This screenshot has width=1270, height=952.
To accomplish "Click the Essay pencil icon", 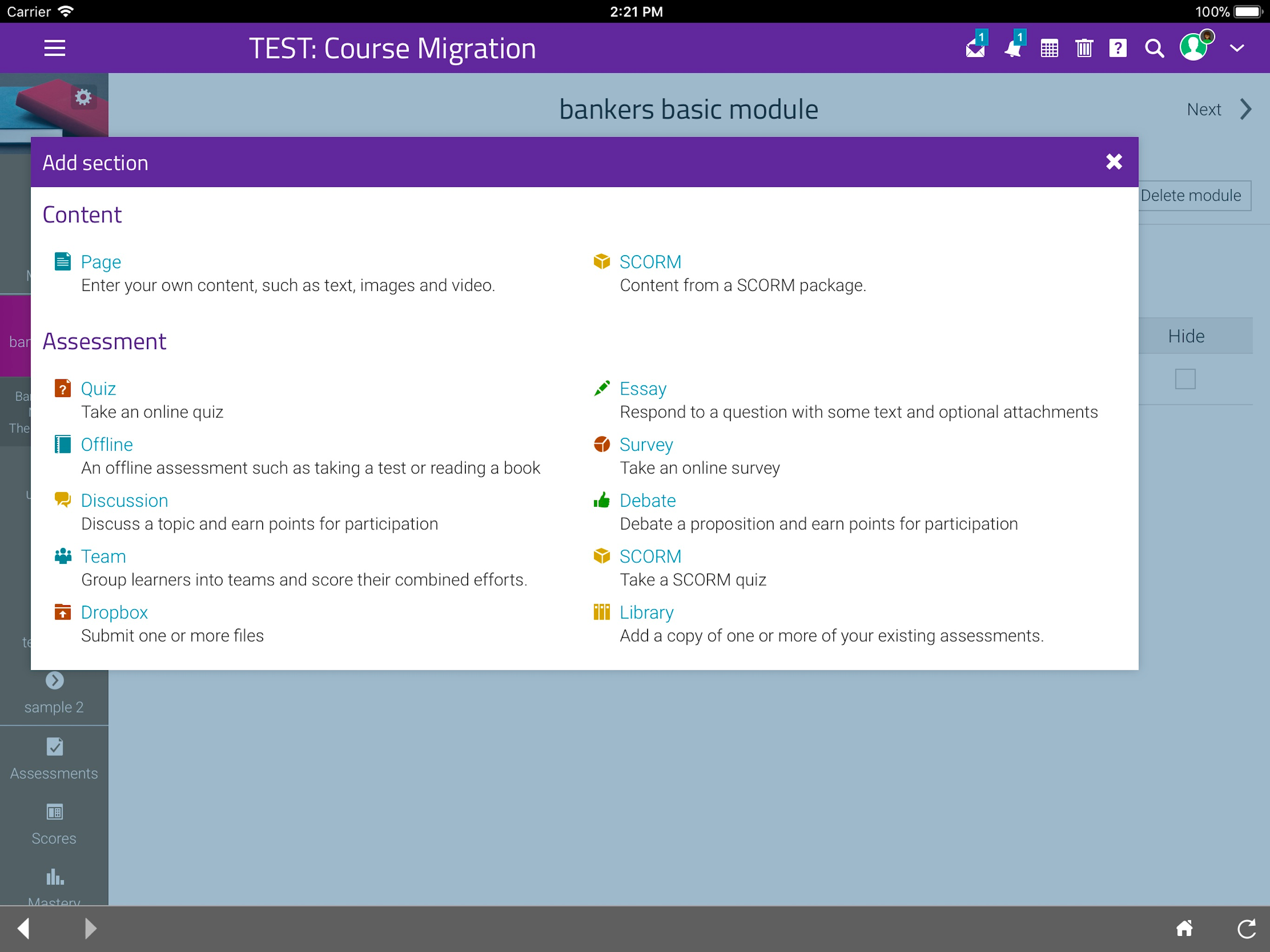I will pos(601,389).
